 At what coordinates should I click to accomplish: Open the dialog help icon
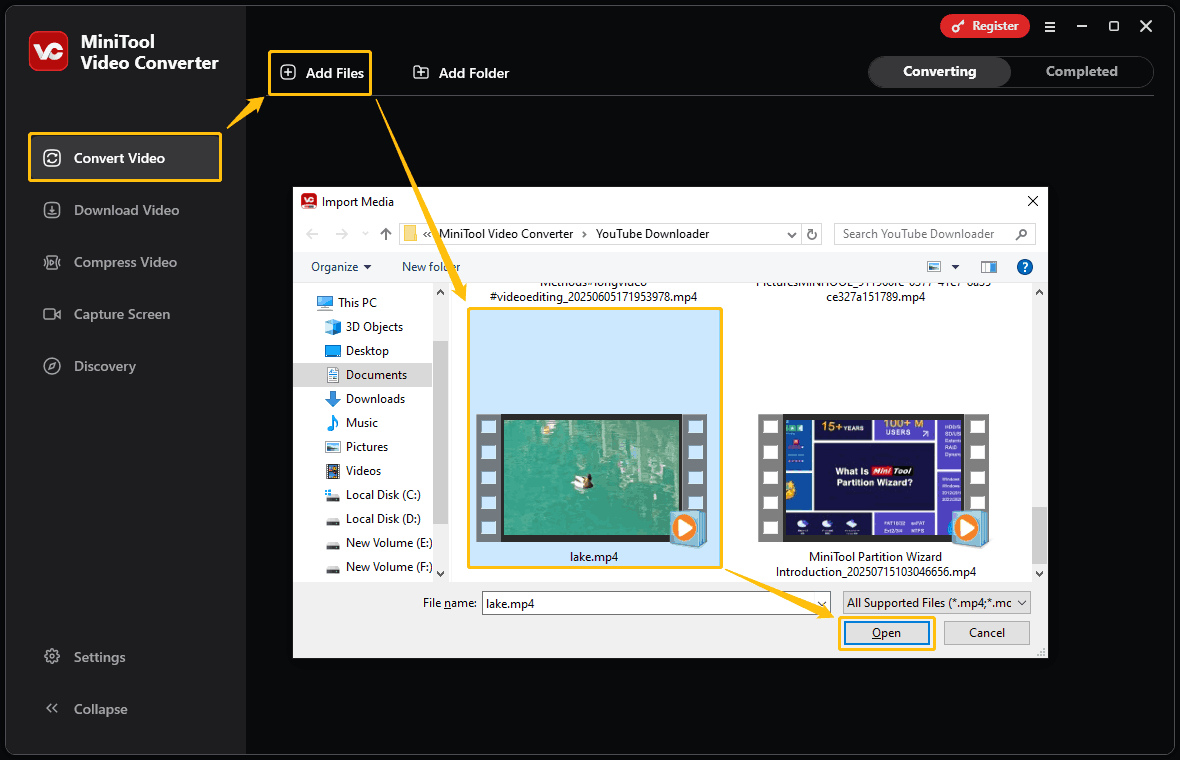click(1024, 267)
